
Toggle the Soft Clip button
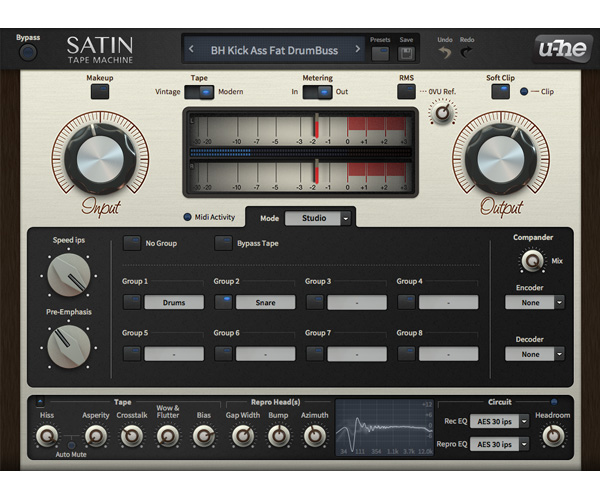pos(501,92)
